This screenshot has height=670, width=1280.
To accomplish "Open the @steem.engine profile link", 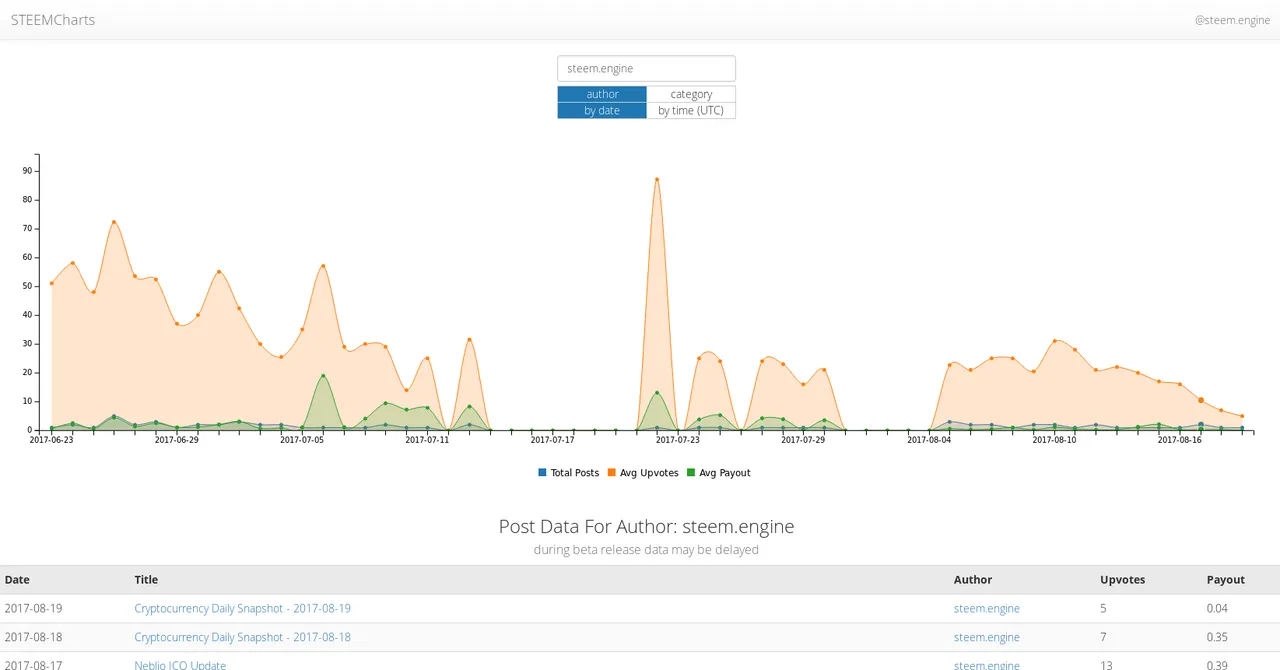I will [1232, 20].
